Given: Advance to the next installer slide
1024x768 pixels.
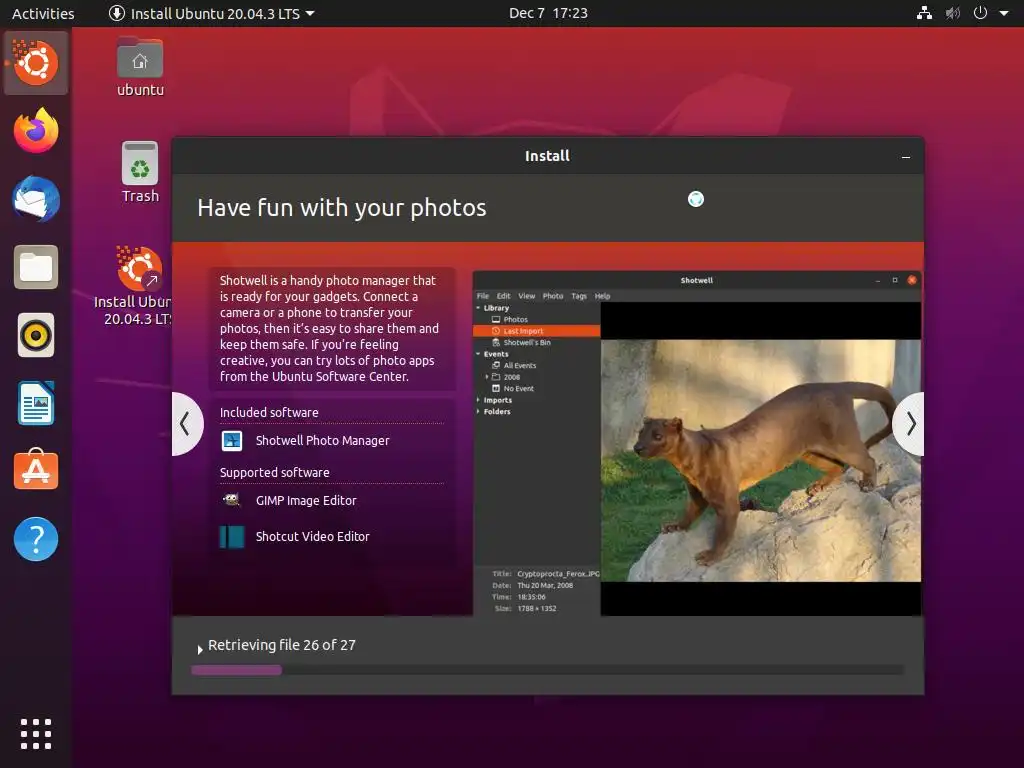Looking at the screenshot, I should pyautogui.click(x=909, y=424).
